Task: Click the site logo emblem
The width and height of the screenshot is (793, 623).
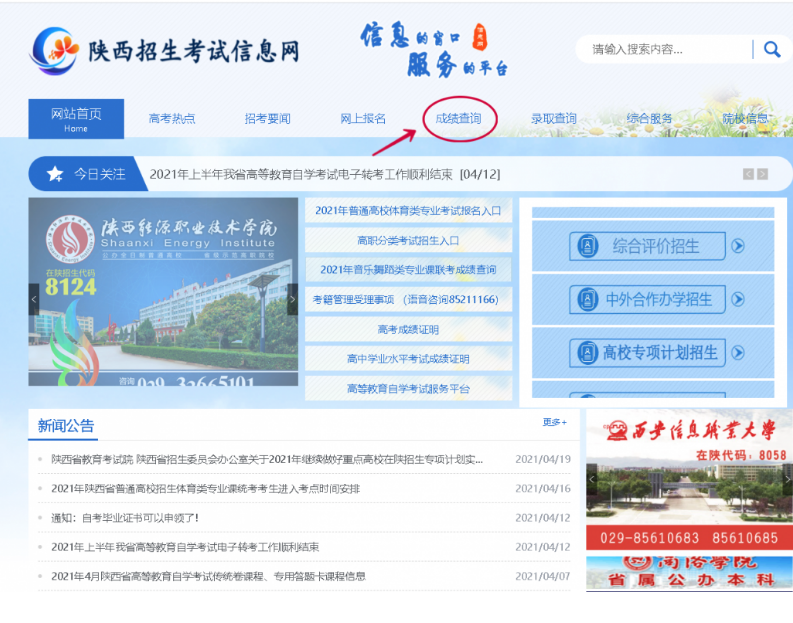Action: (x=55, y=50)
